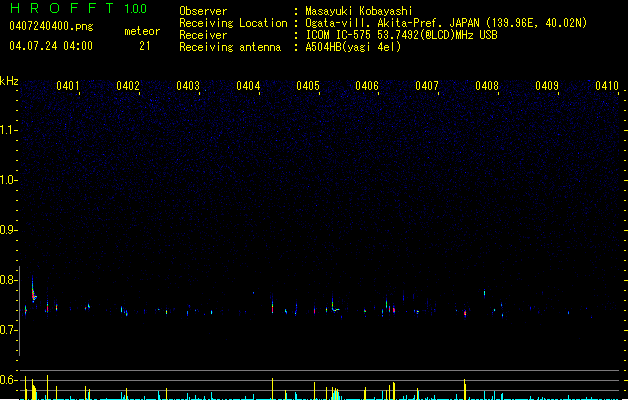
Task: Click the 1.1 frequency axis label
Action: [x=8, y=130]
